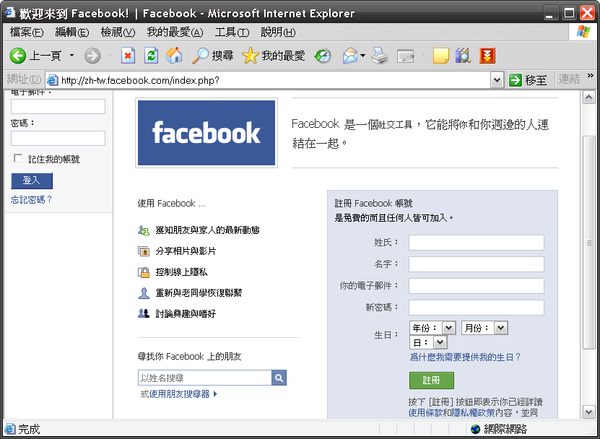The width and height of the screenshot is (600, 439).
Task: Open Favorites with the star icon
Action: 250,56
